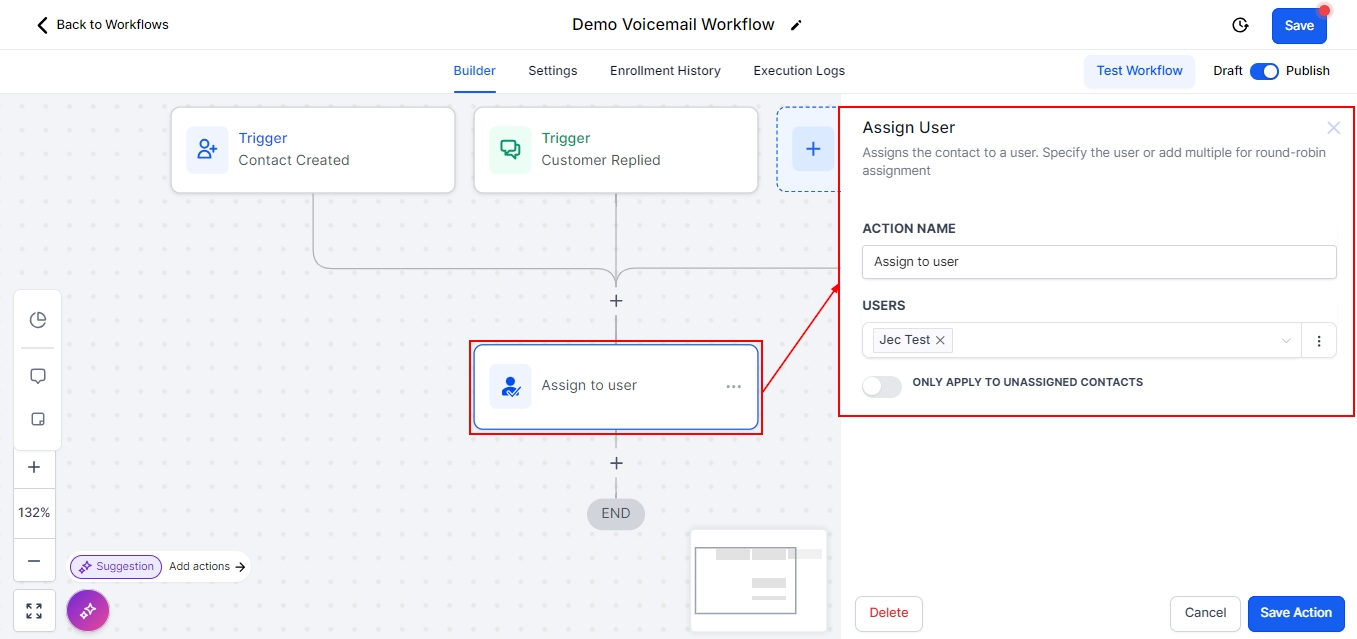
Task: Open the Users field three-dot options
Action: [x=1319, y=341]
